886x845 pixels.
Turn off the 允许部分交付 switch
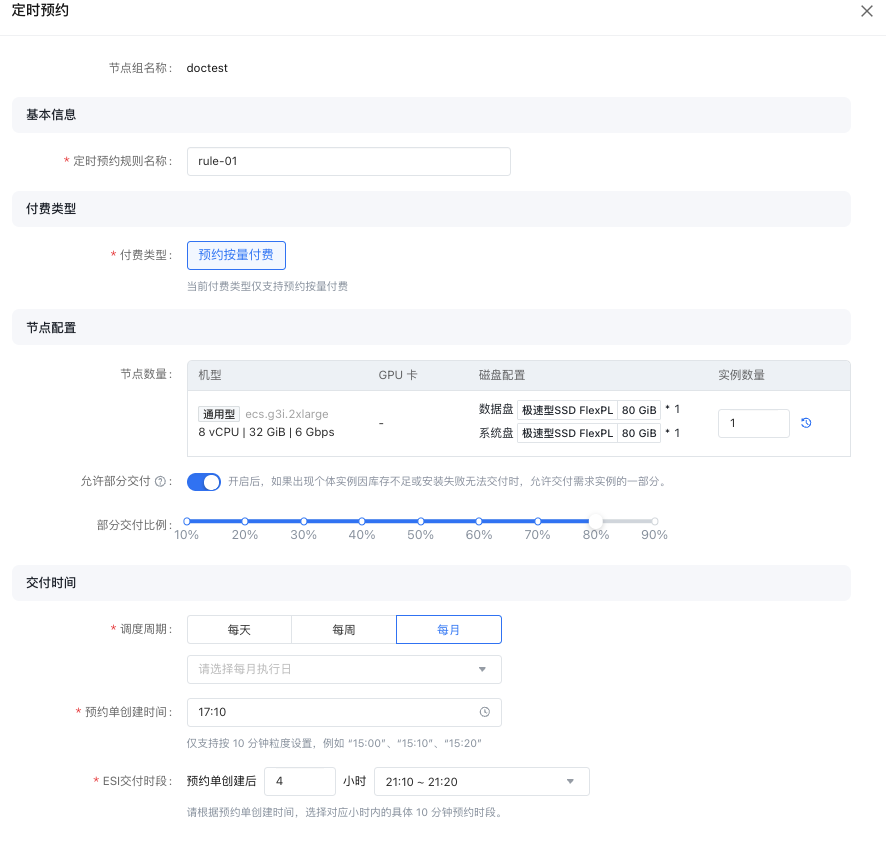pyautogui.click(x=204, y=482)
